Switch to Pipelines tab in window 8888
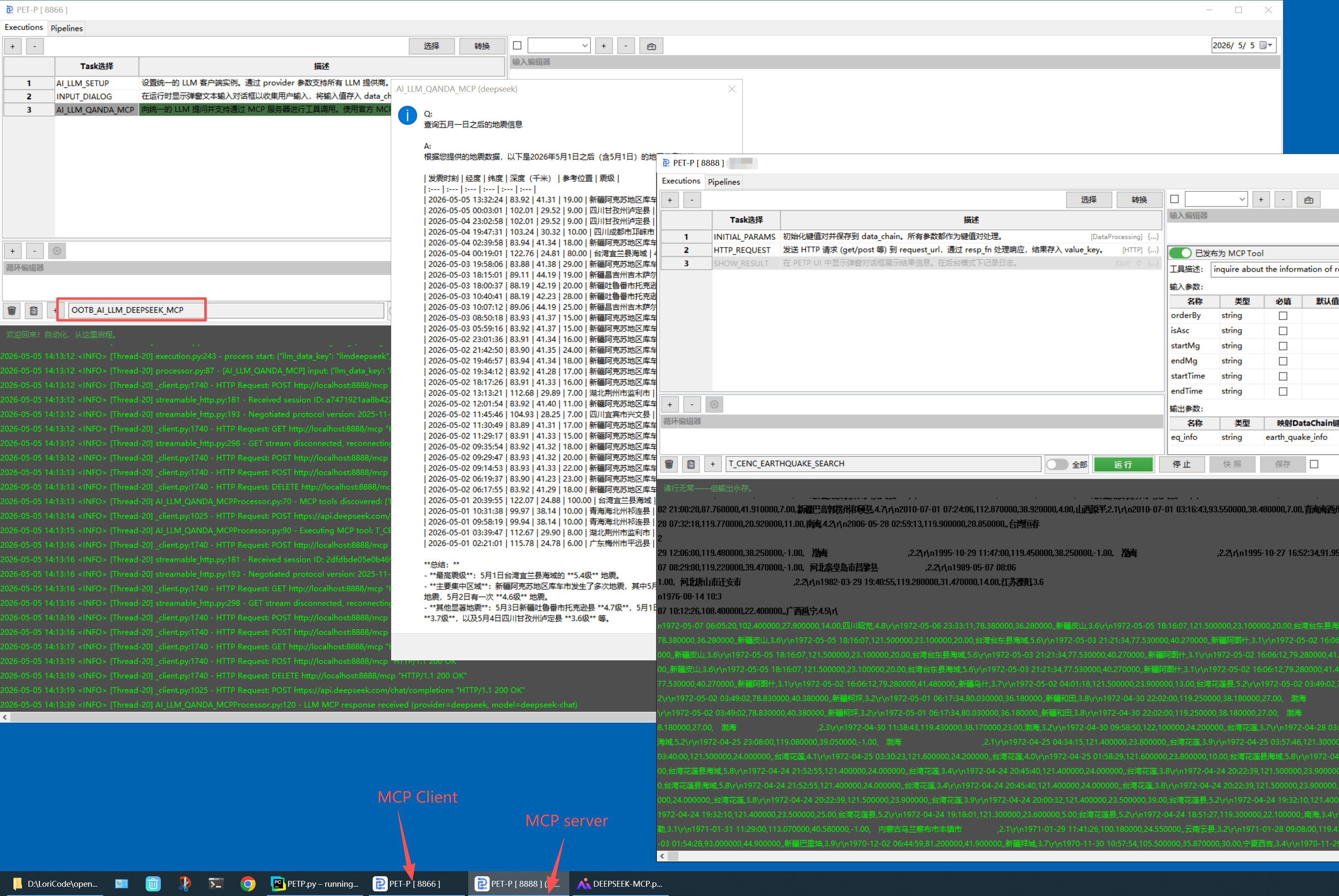 coord(724,182)
